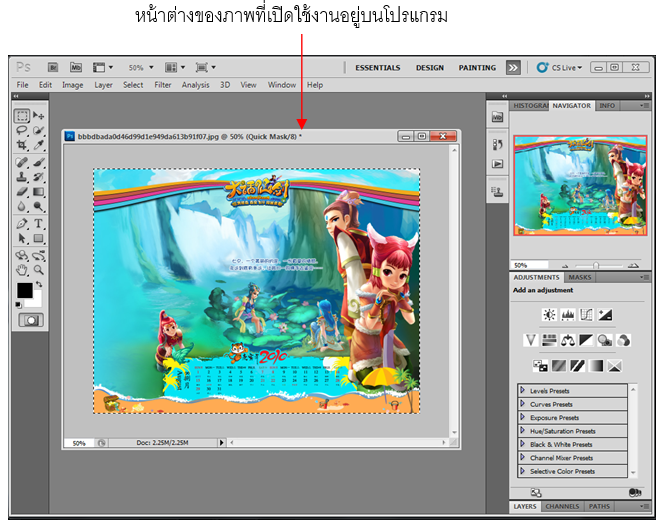Add a Curves adjustment
This screenshot has width=663, height=527.
click(586, 314)
